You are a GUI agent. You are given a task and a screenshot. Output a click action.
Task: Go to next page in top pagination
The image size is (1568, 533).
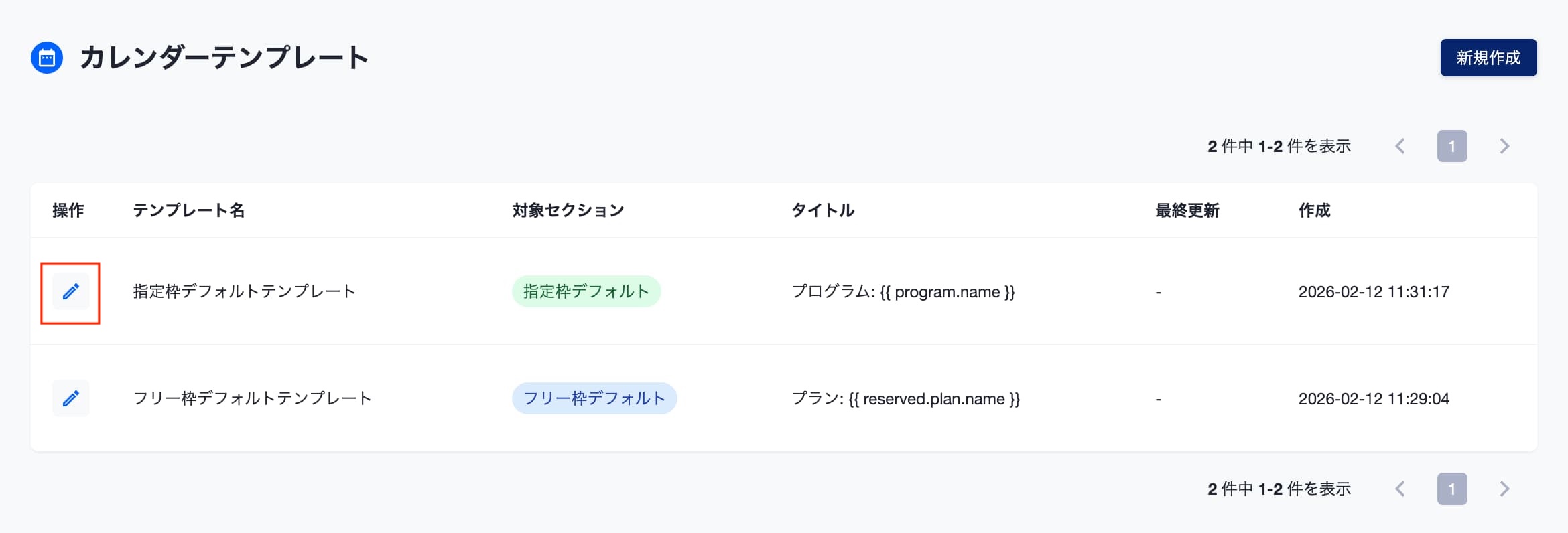click(1504, 146)
